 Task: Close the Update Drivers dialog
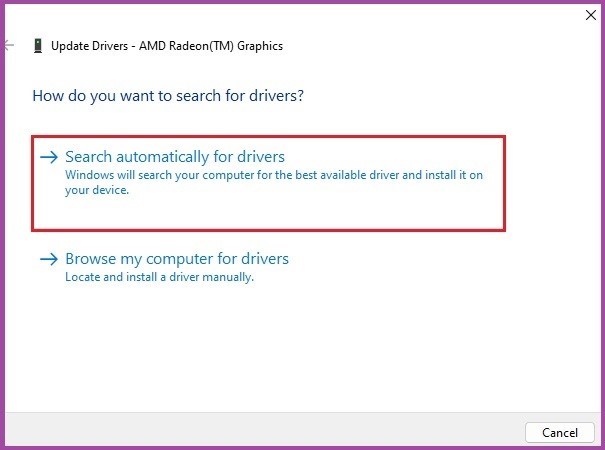point(591,15)
